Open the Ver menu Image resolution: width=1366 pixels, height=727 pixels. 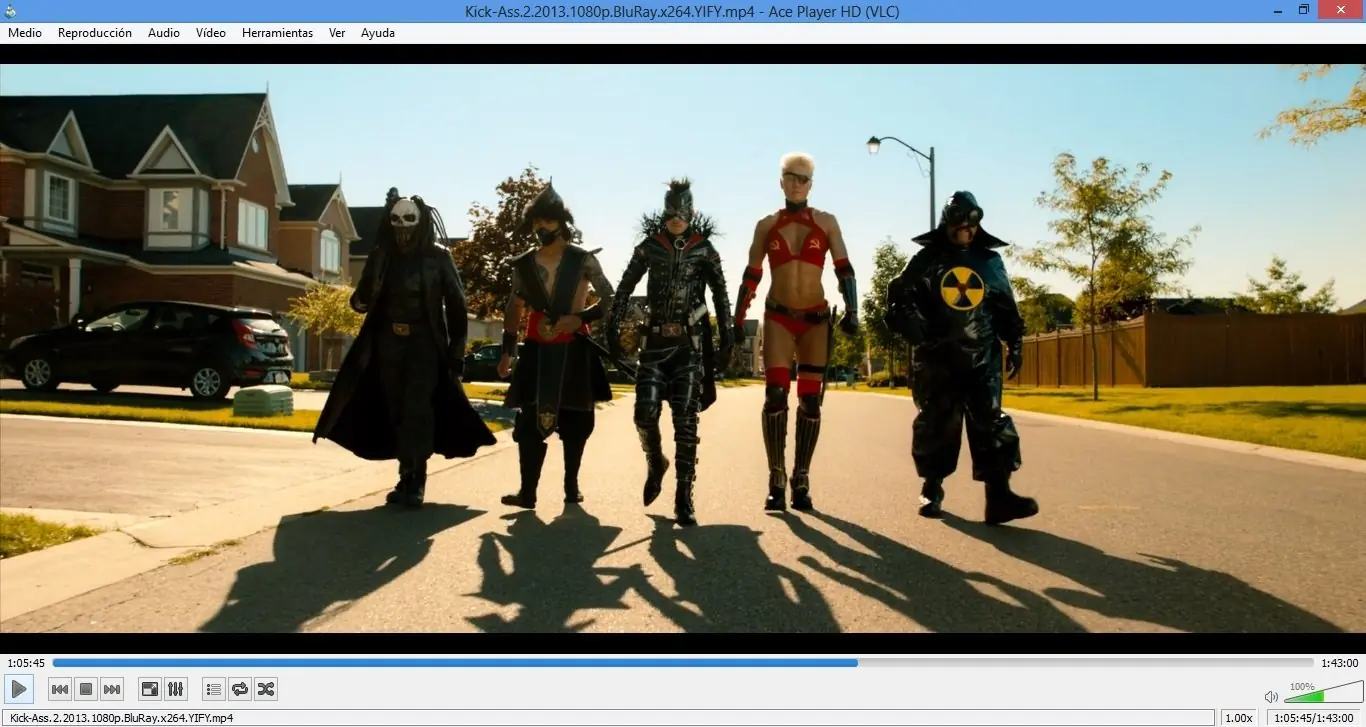click(337, 33)
